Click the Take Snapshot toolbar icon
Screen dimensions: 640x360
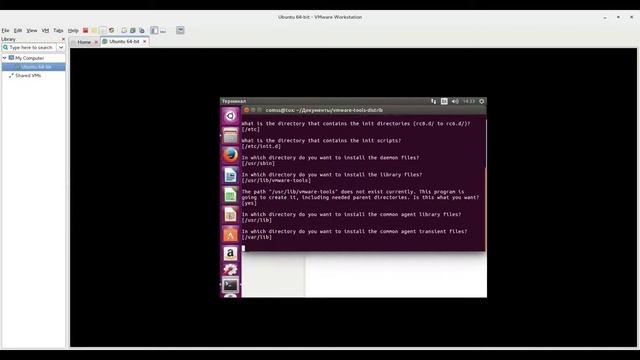coord(124,31)
